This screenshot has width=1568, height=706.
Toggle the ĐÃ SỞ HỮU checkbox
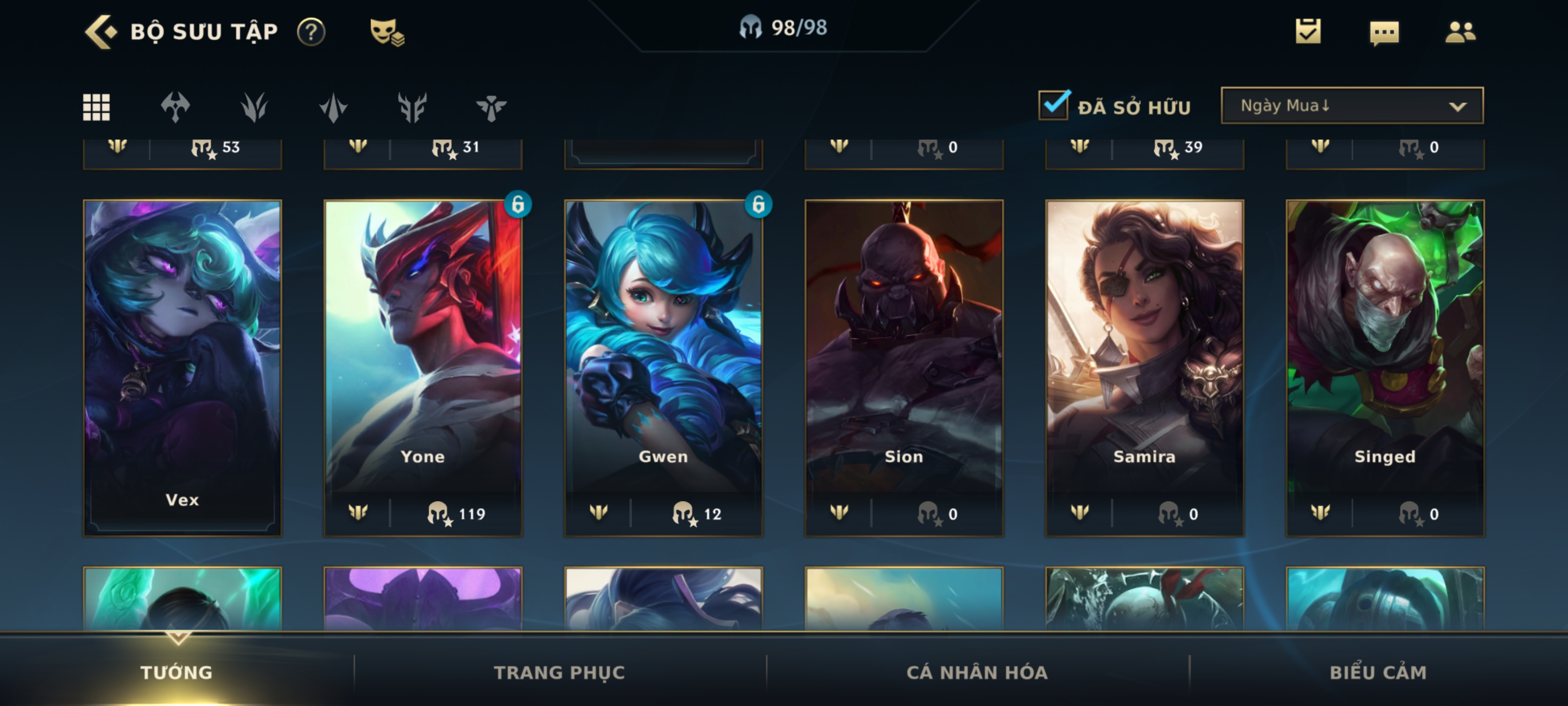[x=1053, y=105]
